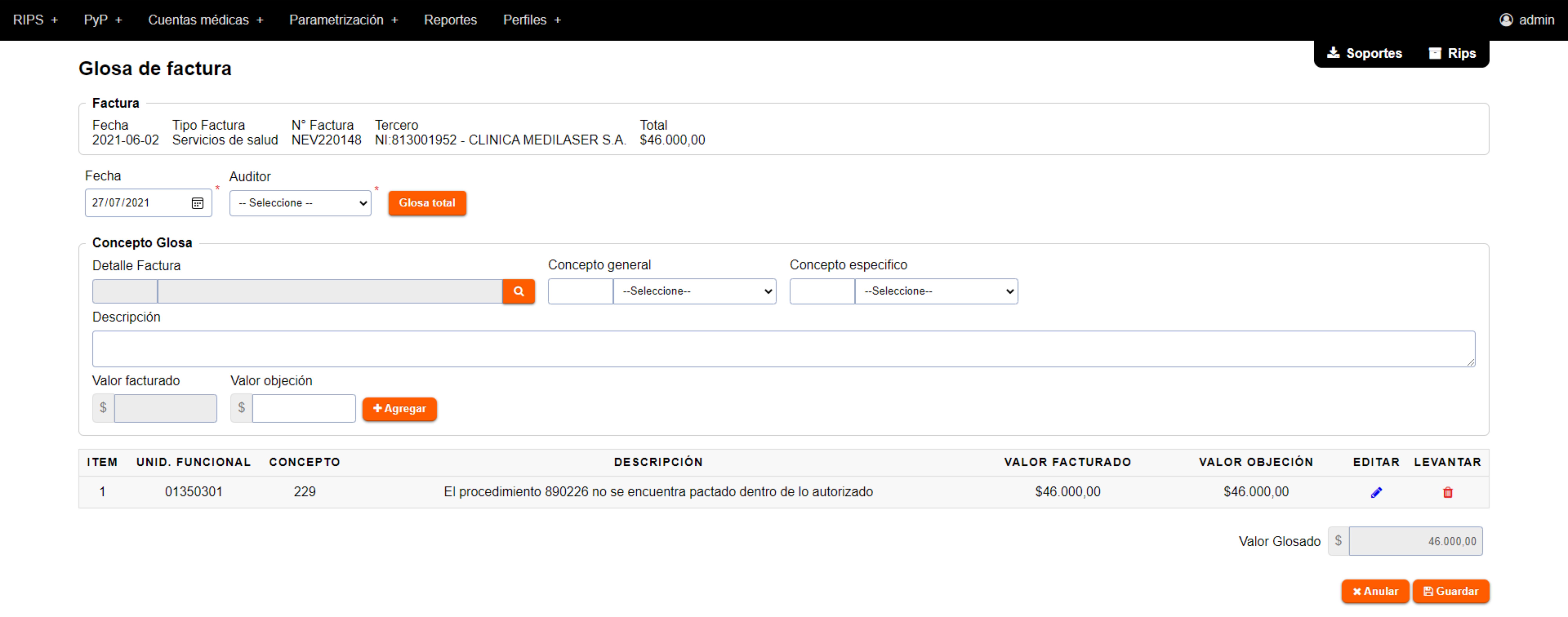Viewport: 1568px width, 617px height.
Task: Click the Detalle Factura code field
Action: click(125, 291)
